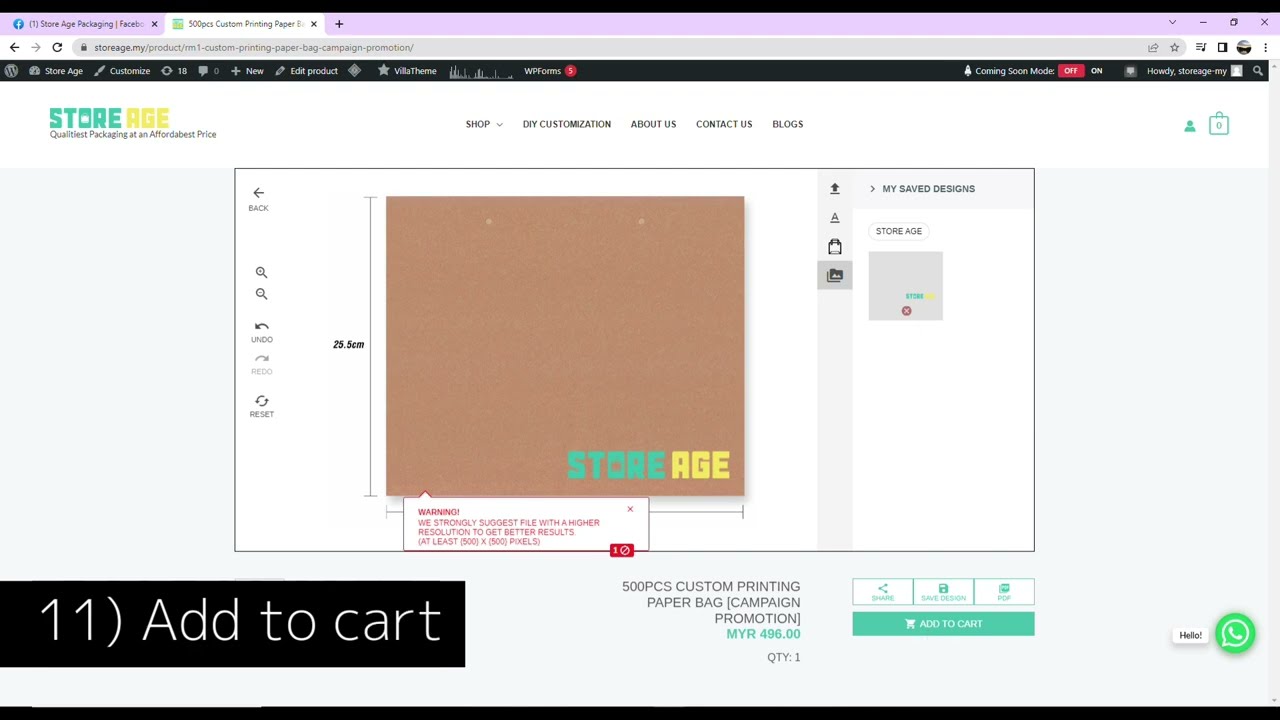Save the design
1280x720 pixels.
(x=943, y=592)
